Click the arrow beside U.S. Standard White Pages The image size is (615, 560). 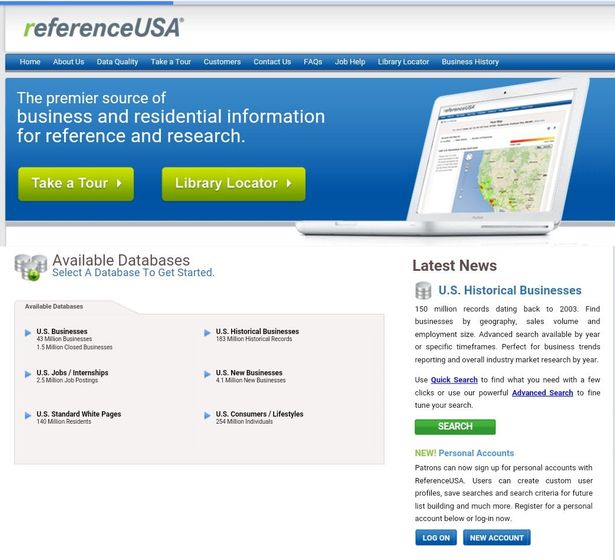28,415
